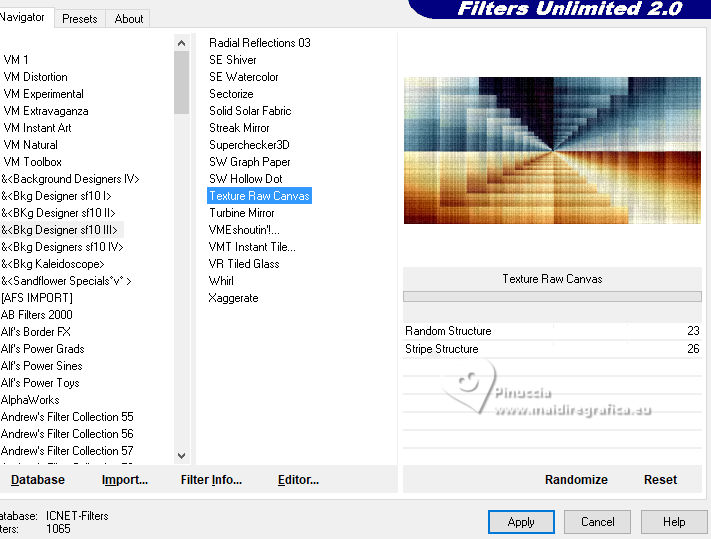Cancel the Filters Unlimited dialog
The image size is (711, 539).
598,522
